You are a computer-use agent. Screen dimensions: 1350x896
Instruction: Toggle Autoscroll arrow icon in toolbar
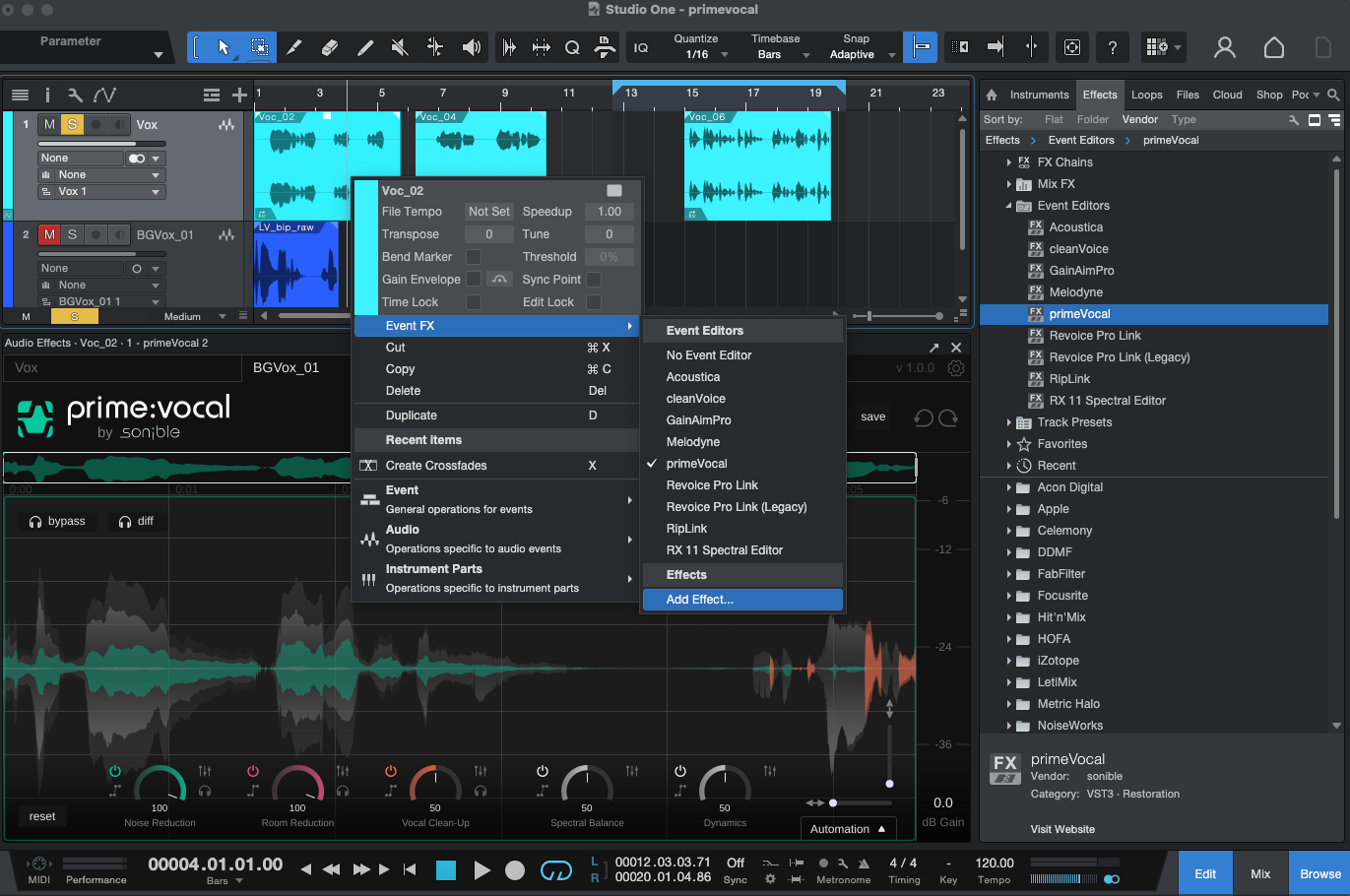pyautogui.click(x=995, y=47)
